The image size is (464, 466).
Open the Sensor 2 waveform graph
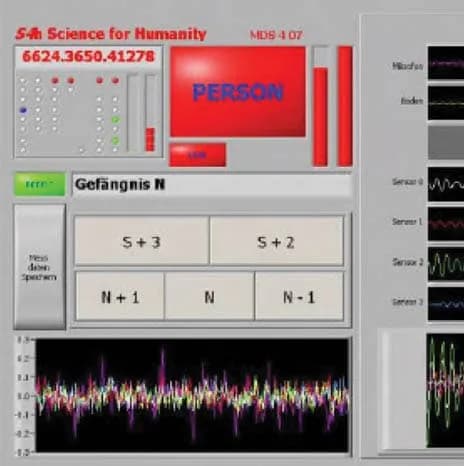coord(446,264)
